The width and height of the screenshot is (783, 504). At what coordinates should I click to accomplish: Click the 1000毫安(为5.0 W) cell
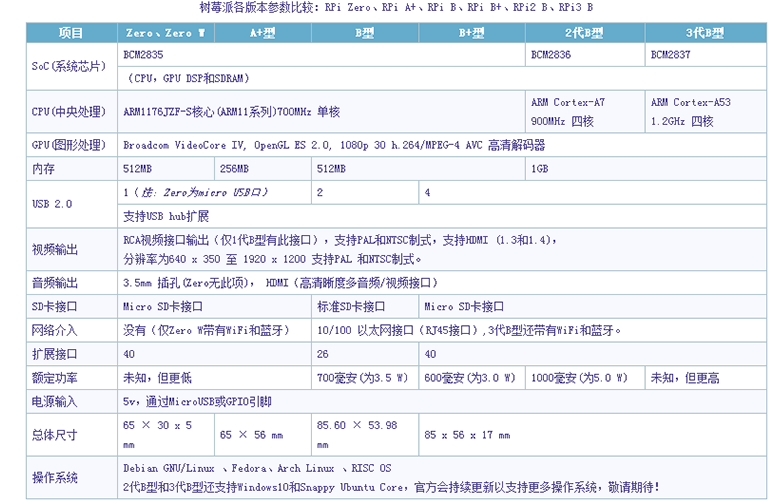[x=585, y=378]
